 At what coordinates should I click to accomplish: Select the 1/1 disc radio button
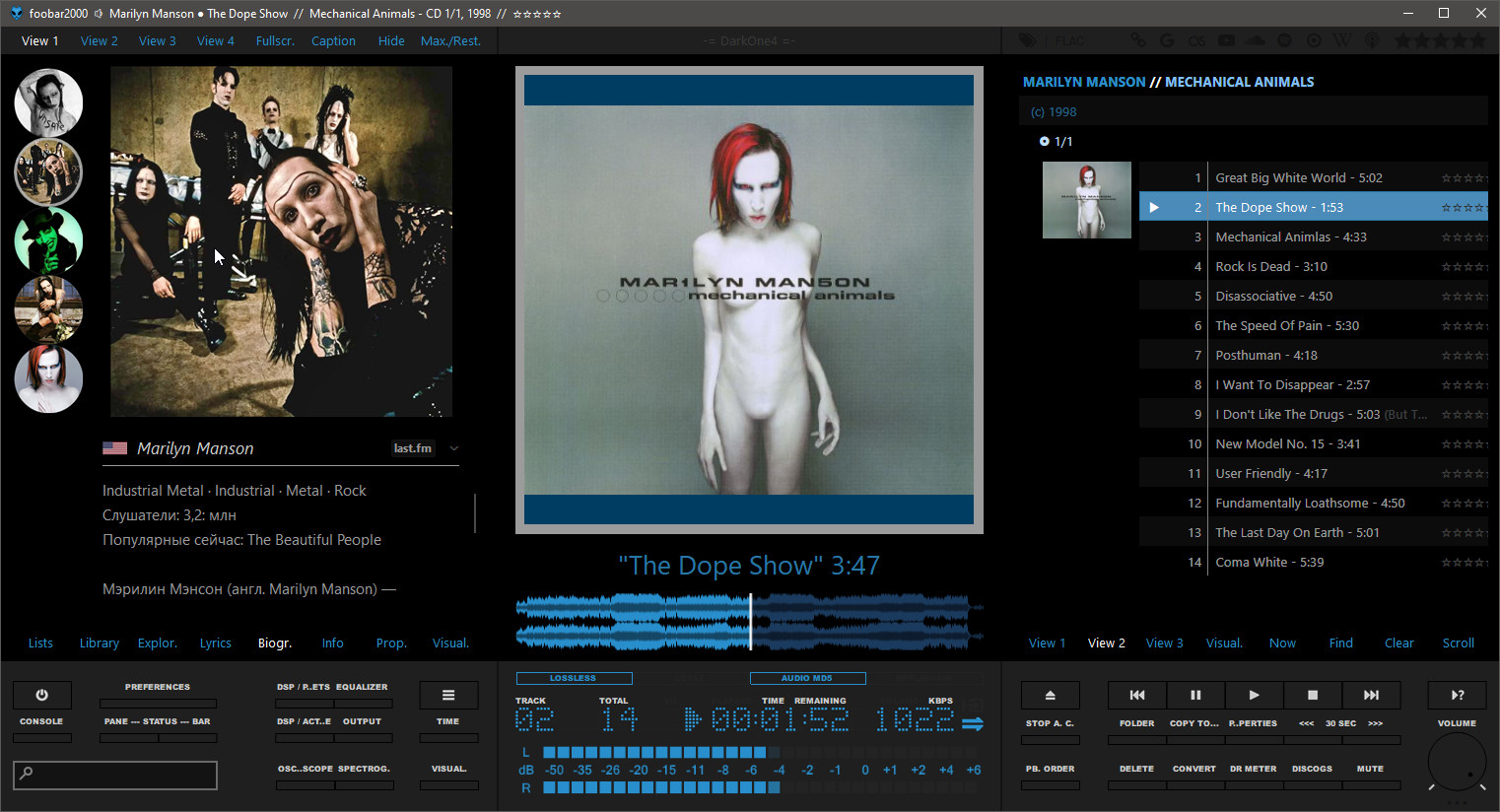coord(1044,142)
